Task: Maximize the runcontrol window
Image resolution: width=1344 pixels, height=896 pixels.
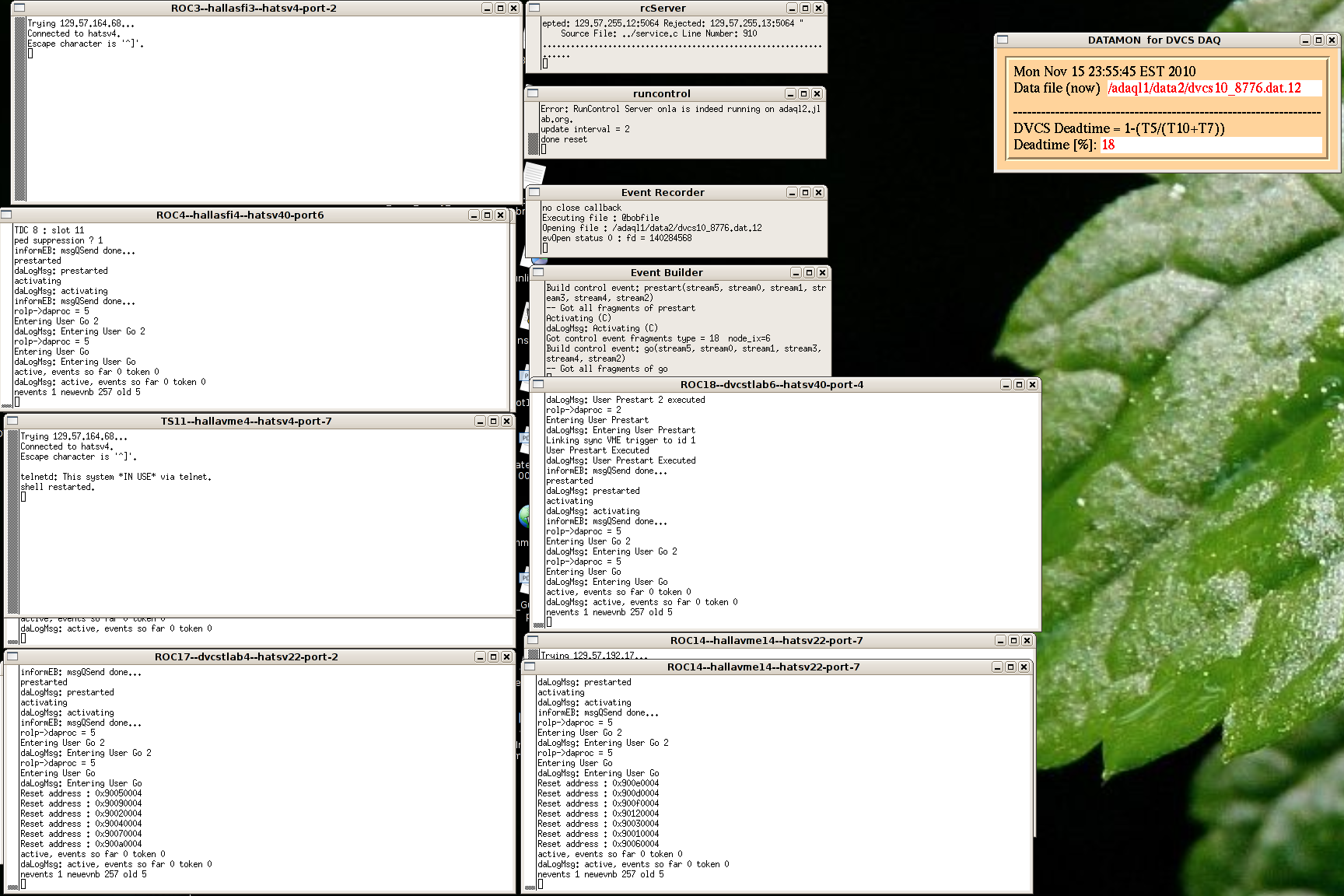Action: (803, 93)
